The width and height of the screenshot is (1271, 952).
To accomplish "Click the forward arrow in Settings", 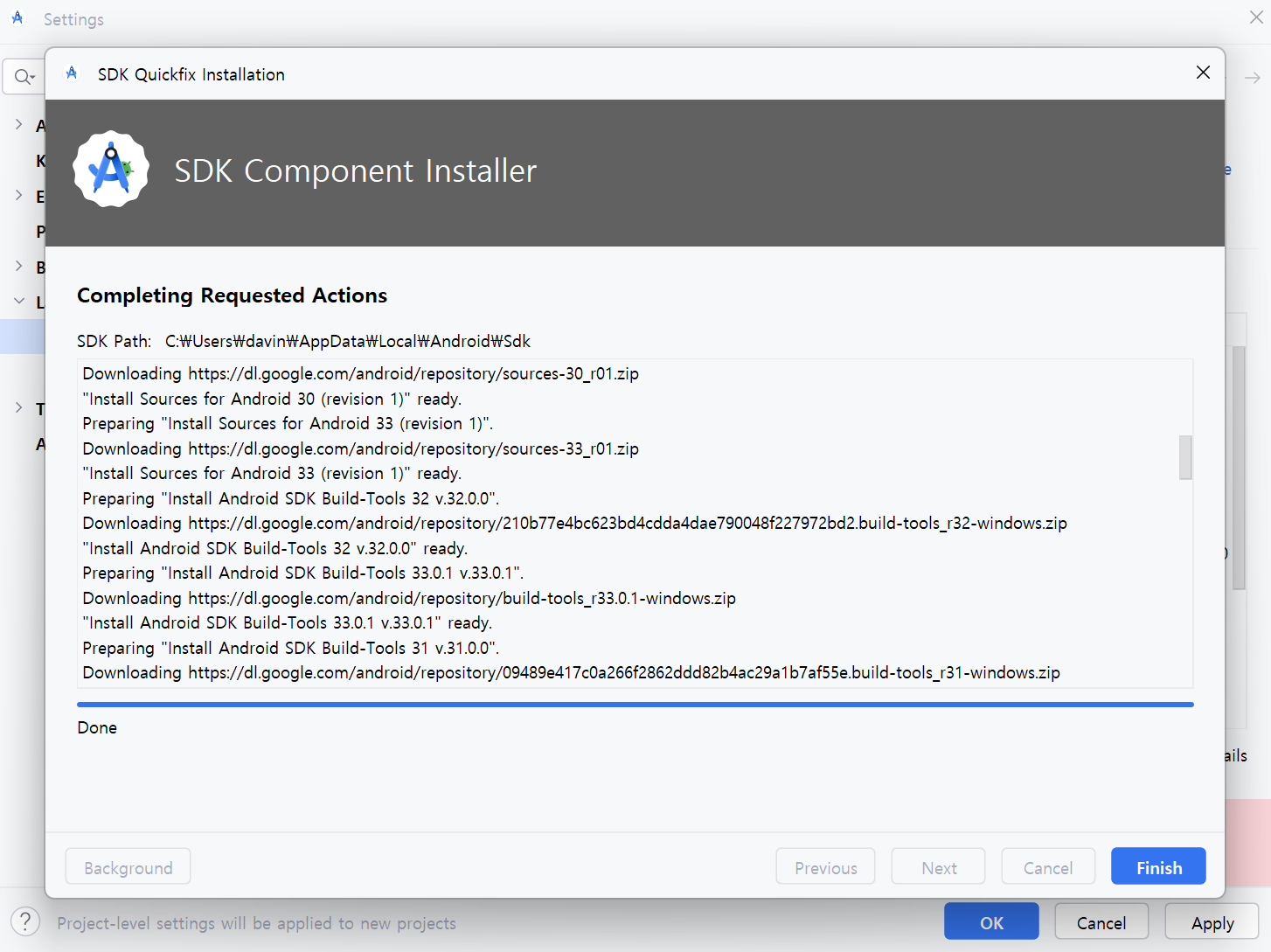I will click(x=1252, y=78).
